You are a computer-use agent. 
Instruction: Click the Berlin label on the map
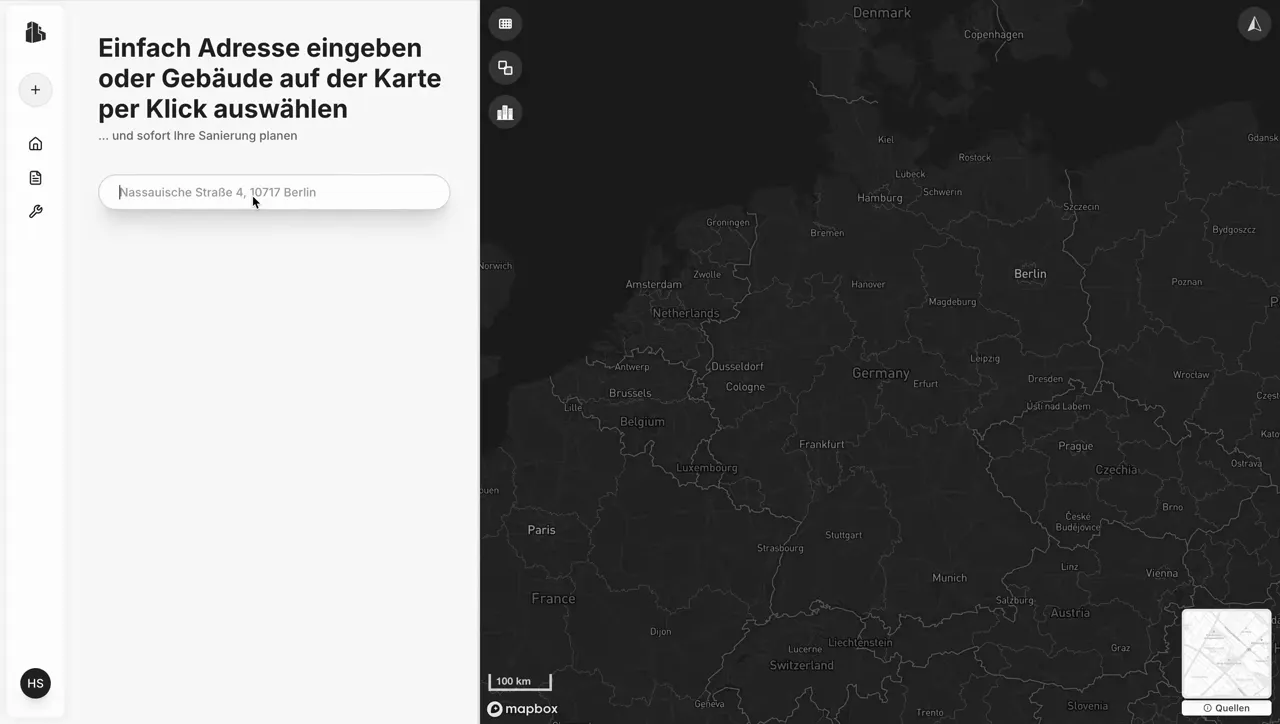point(1030,274)
